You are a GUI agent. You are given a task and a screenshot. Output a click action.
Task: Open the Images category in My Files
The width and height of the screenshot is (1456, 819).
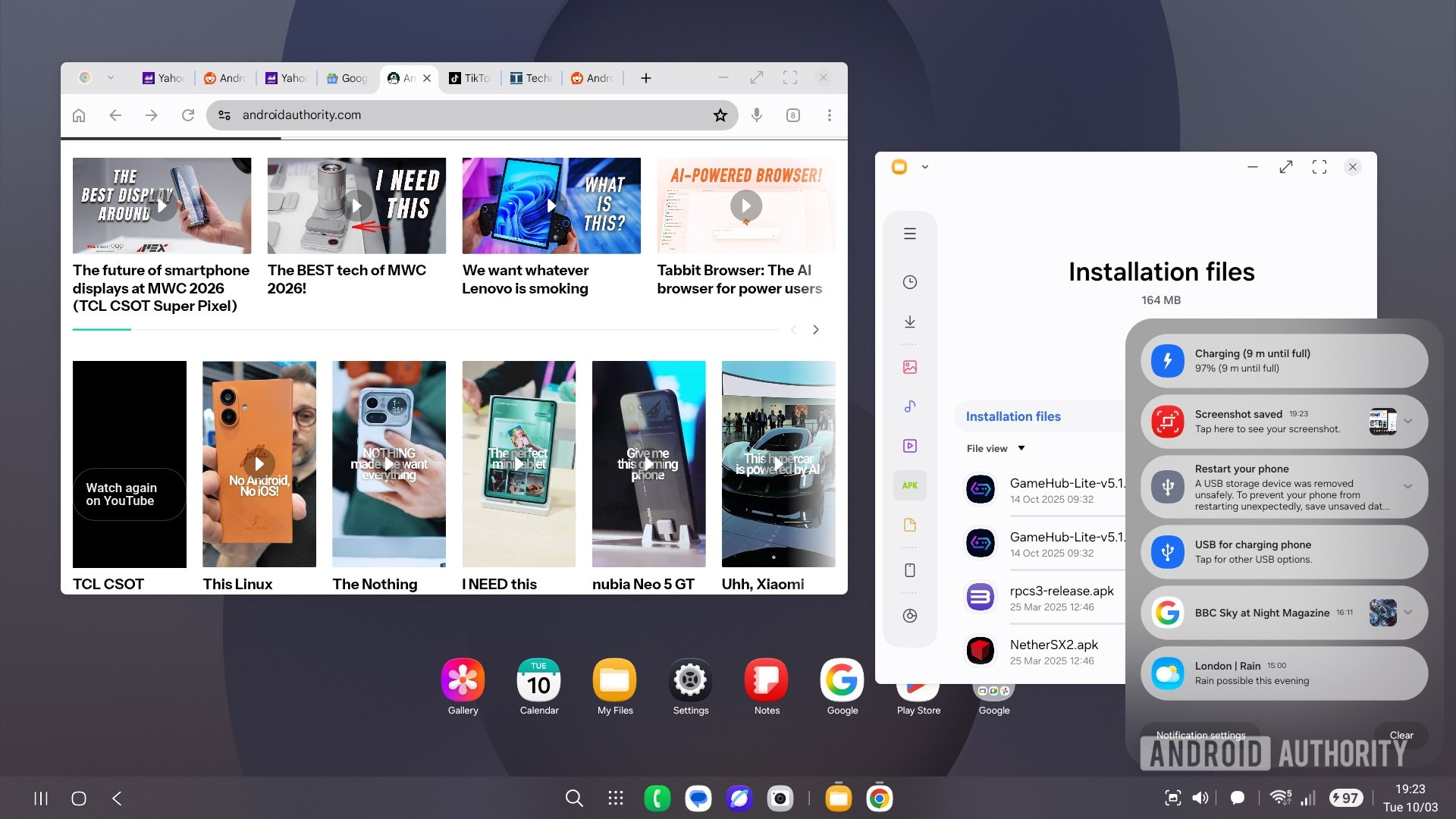click(x=909, y=366)
